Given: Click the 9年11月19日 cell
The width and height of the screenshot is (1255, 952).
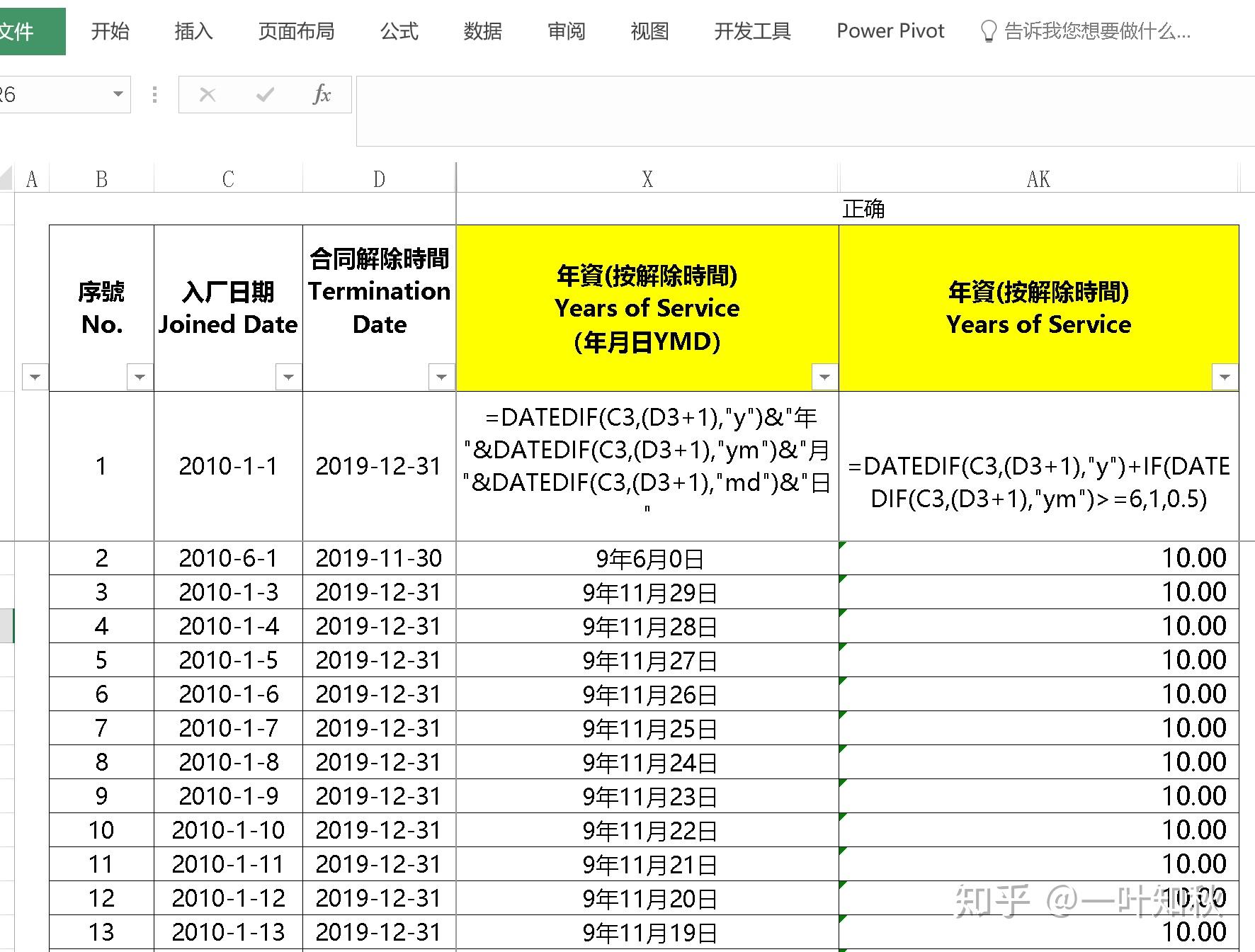Looking at the screenshot, I should point(647,932).
